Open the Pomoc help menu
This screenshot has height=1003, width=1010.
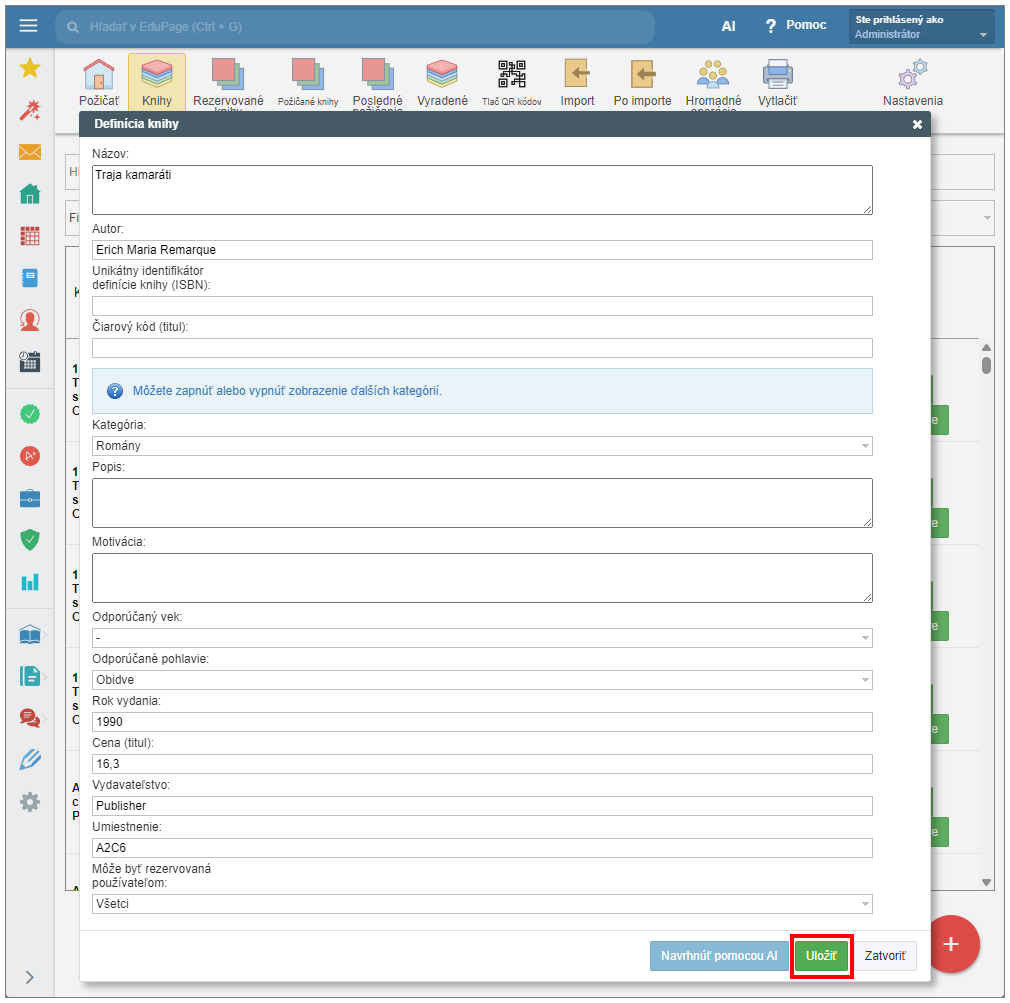point(796,26)
